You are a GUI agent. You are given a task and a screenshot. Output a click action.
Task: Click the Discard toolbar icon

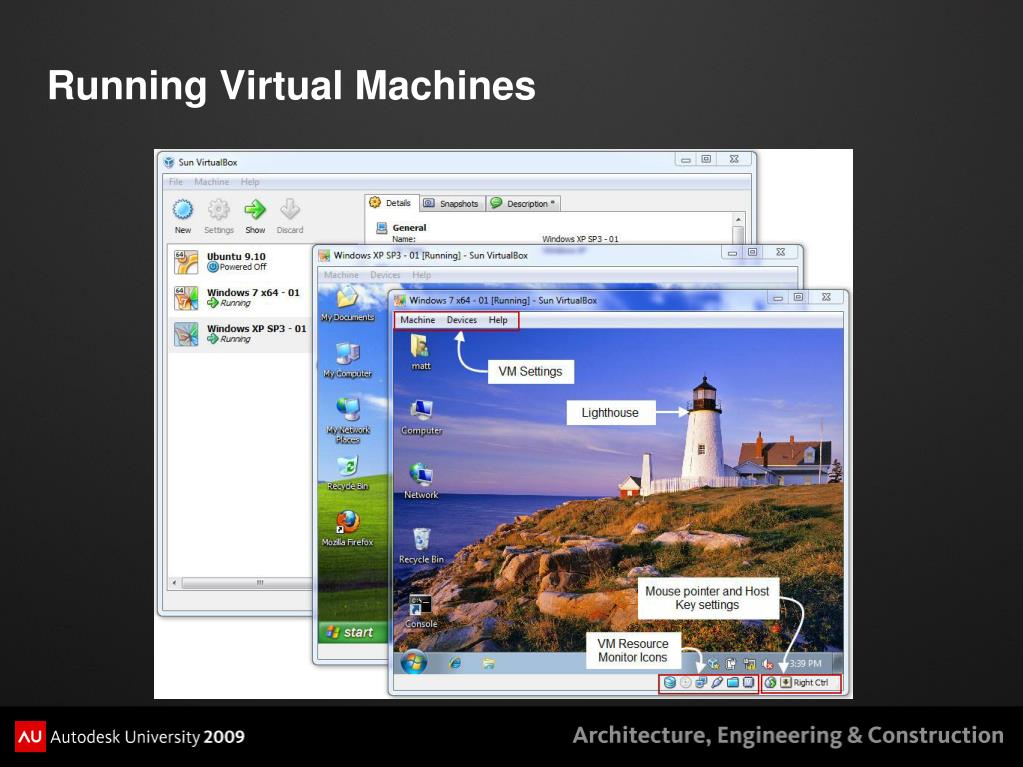click(290, 217)
